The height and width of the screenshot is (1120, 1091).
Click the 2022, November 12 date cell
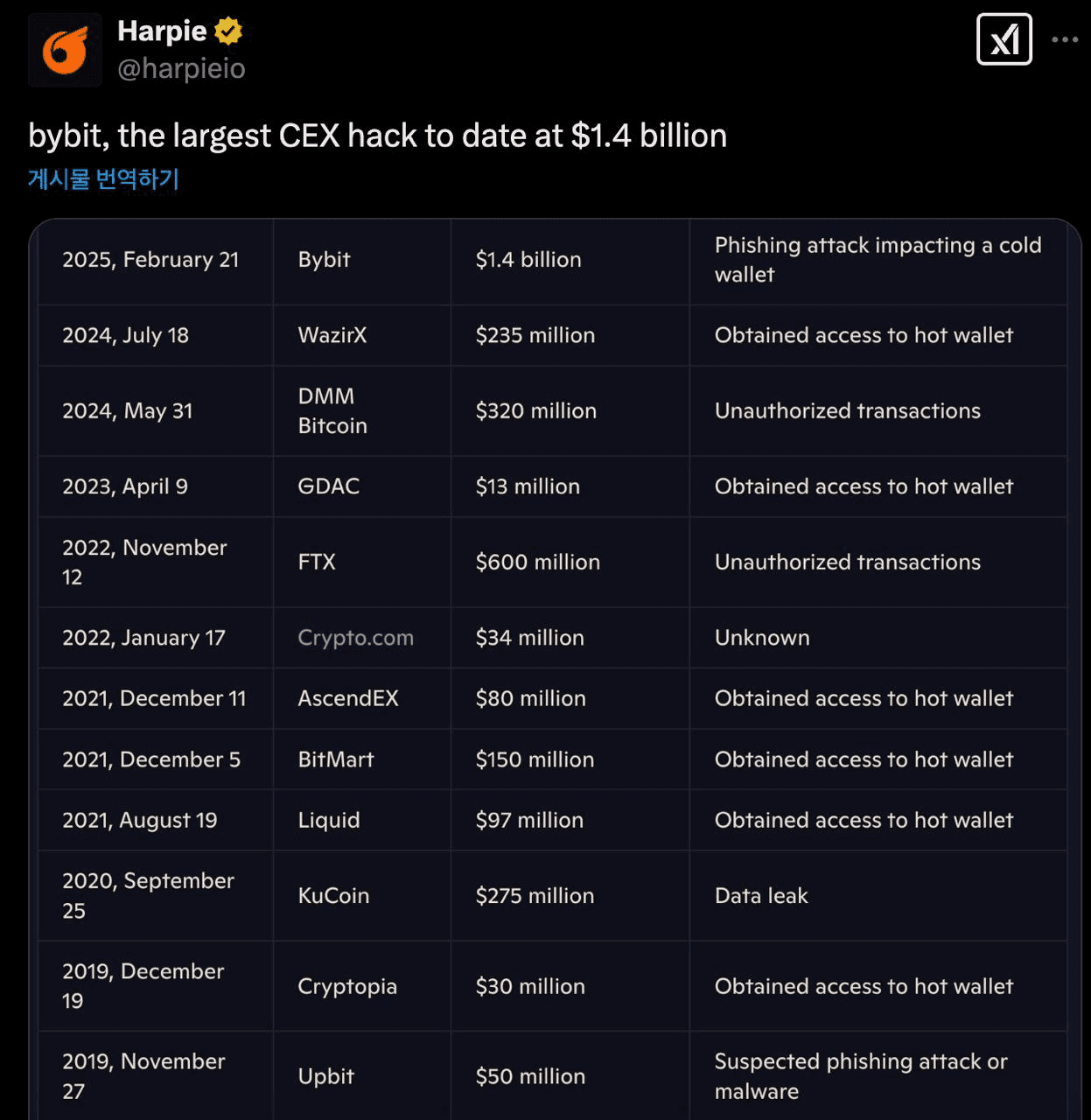pos(144,563)
